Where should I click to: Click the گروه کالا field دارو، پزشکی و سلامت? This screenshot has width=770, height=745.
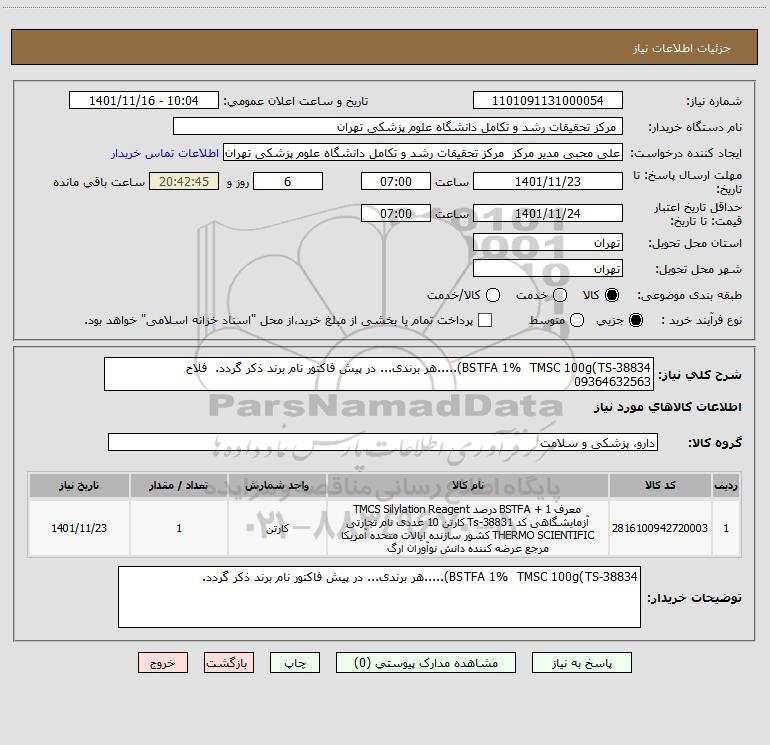(383, 442)
